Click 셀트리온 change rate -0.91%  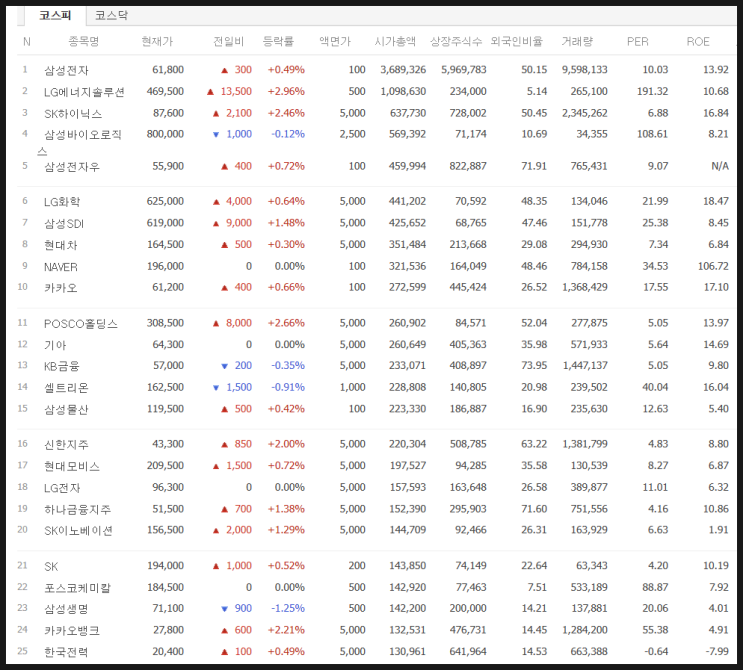[x=288, y=387]
